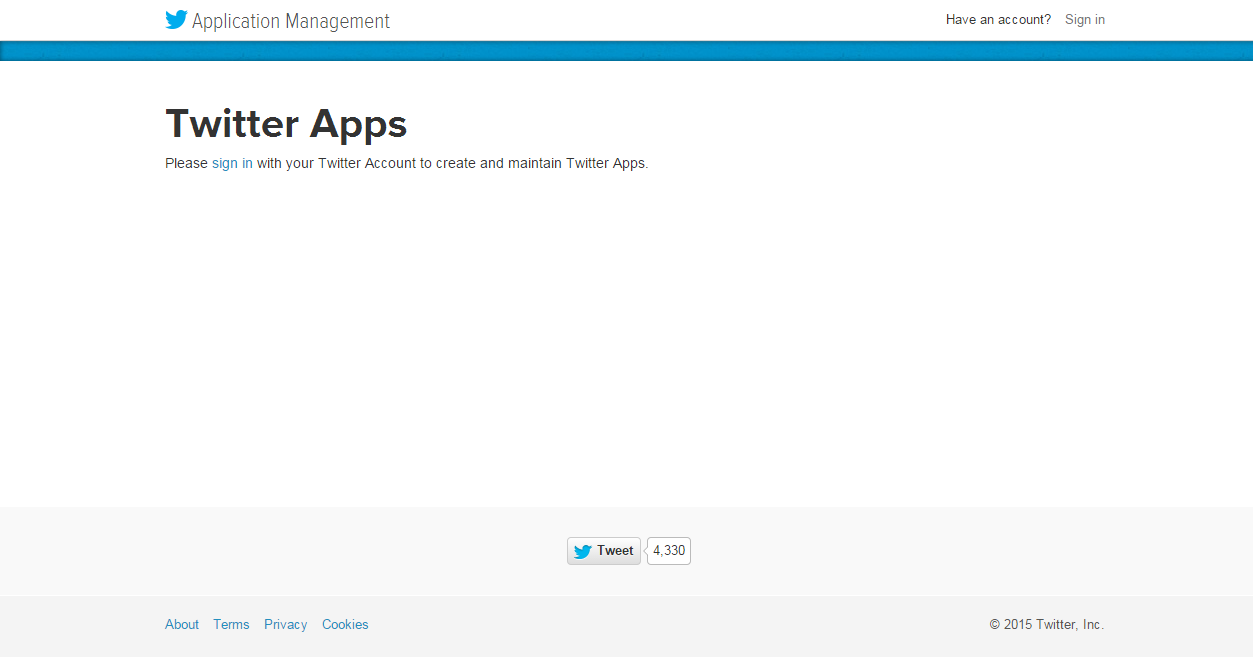Click Sign in at top right

(x=1085, y=19)
